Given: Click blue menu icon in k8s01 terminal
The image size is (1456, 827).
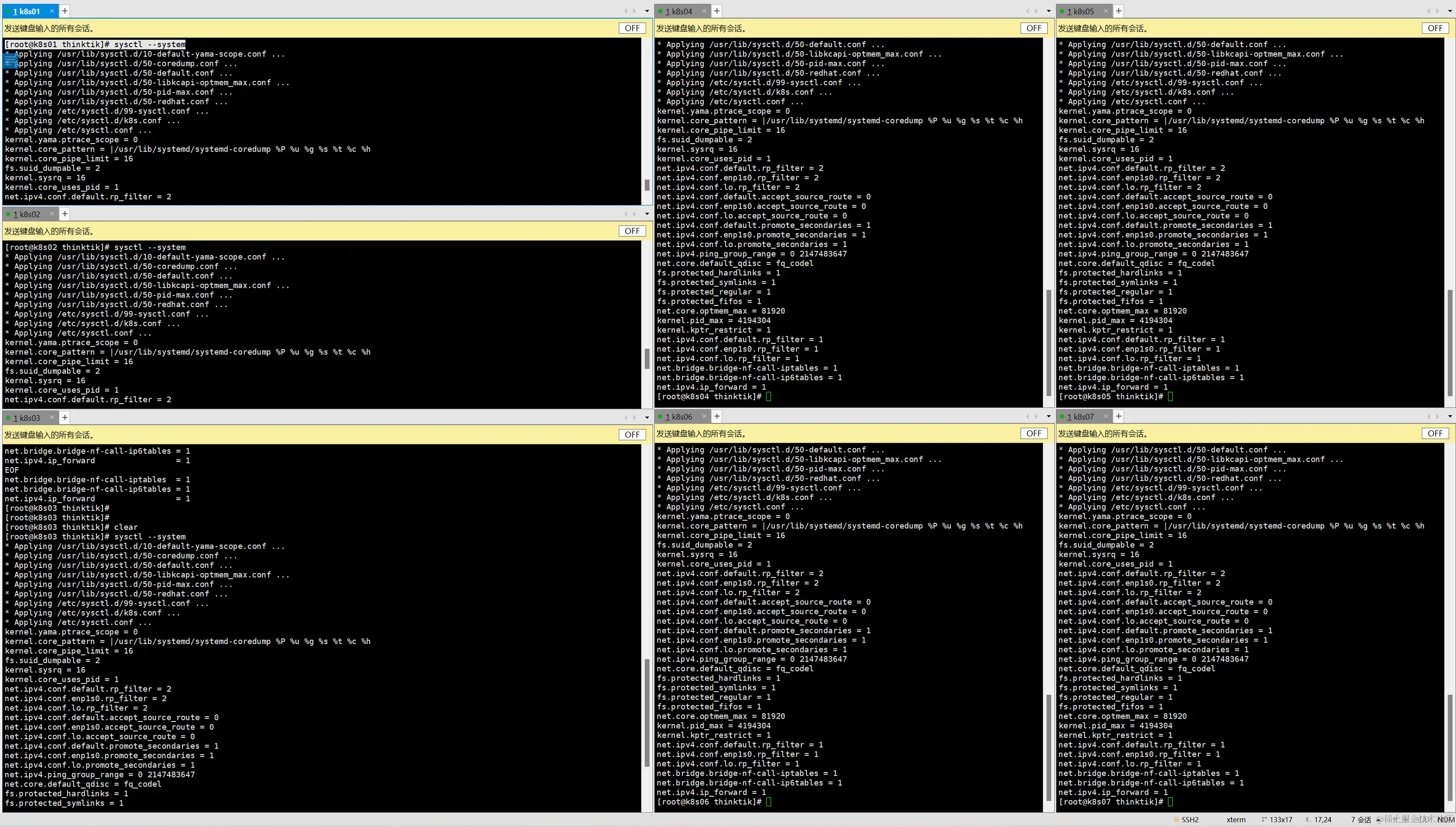Looking at the screenshot, I should pos(11,60).
